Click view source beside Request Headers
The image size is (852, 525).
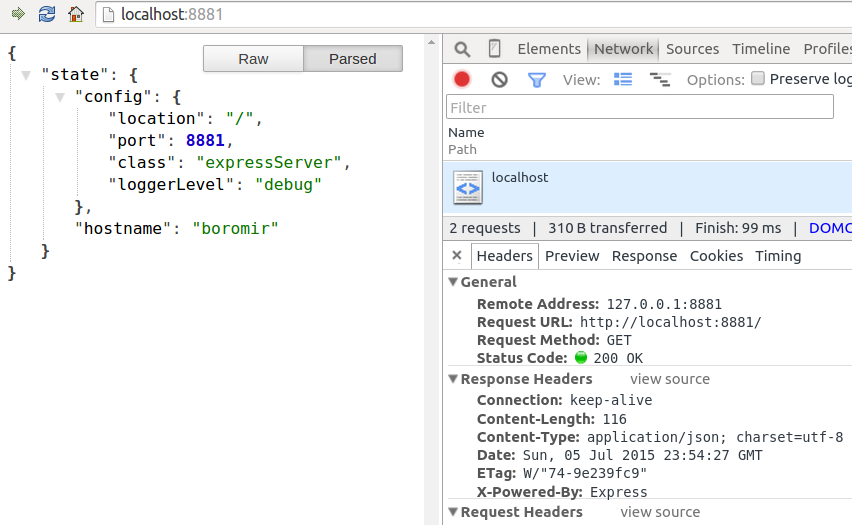click(660, 512)
